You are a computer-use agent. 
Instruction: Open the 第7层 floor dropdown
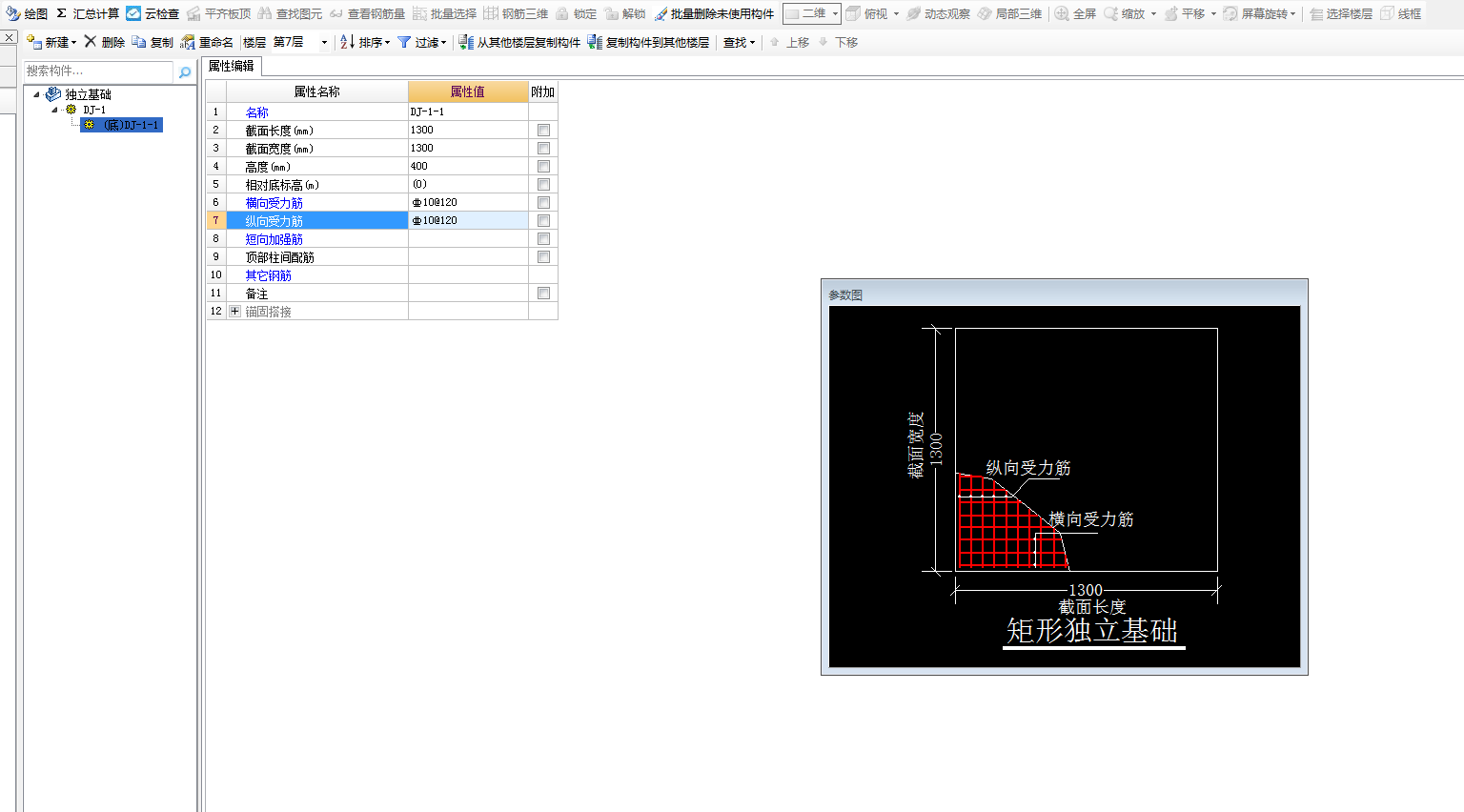pyautogui.click(x=324, y=42)
